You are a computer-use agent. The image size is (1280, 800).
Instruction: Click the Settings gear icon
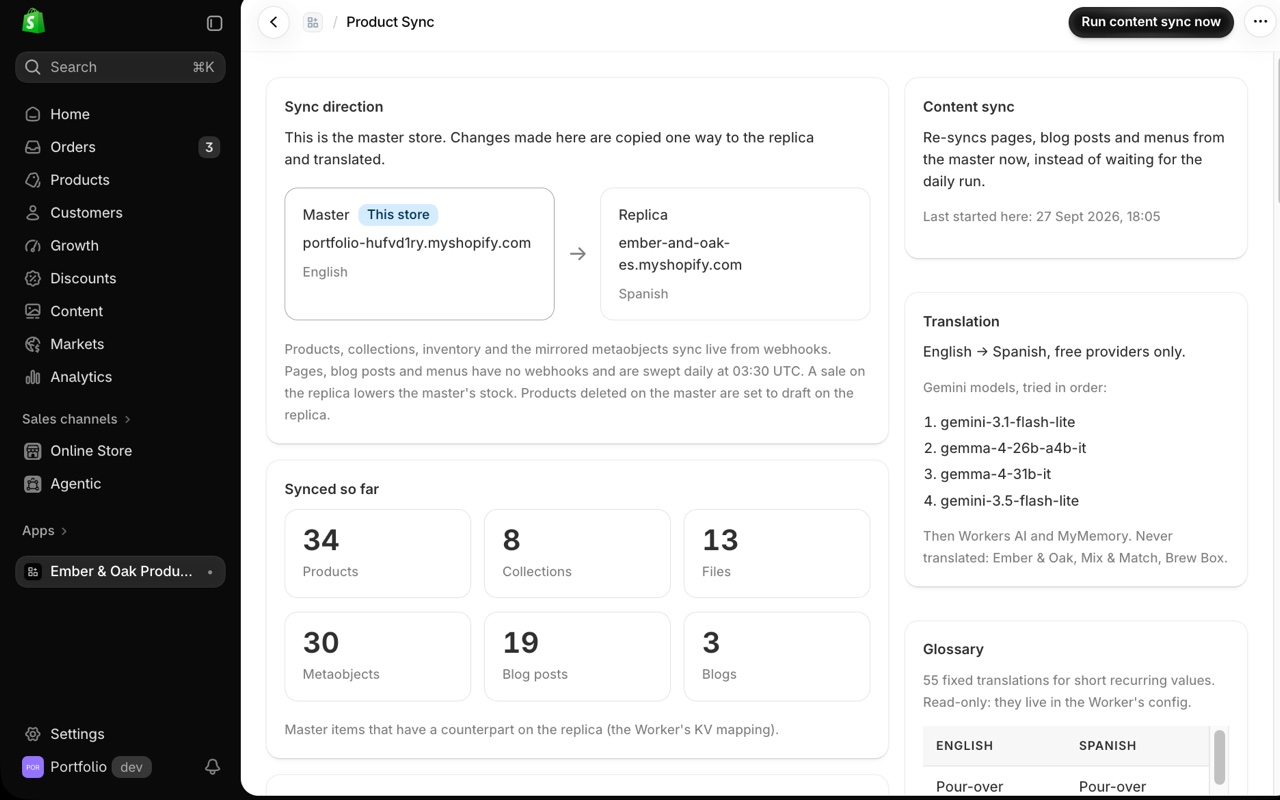click(x=33, y=734)
